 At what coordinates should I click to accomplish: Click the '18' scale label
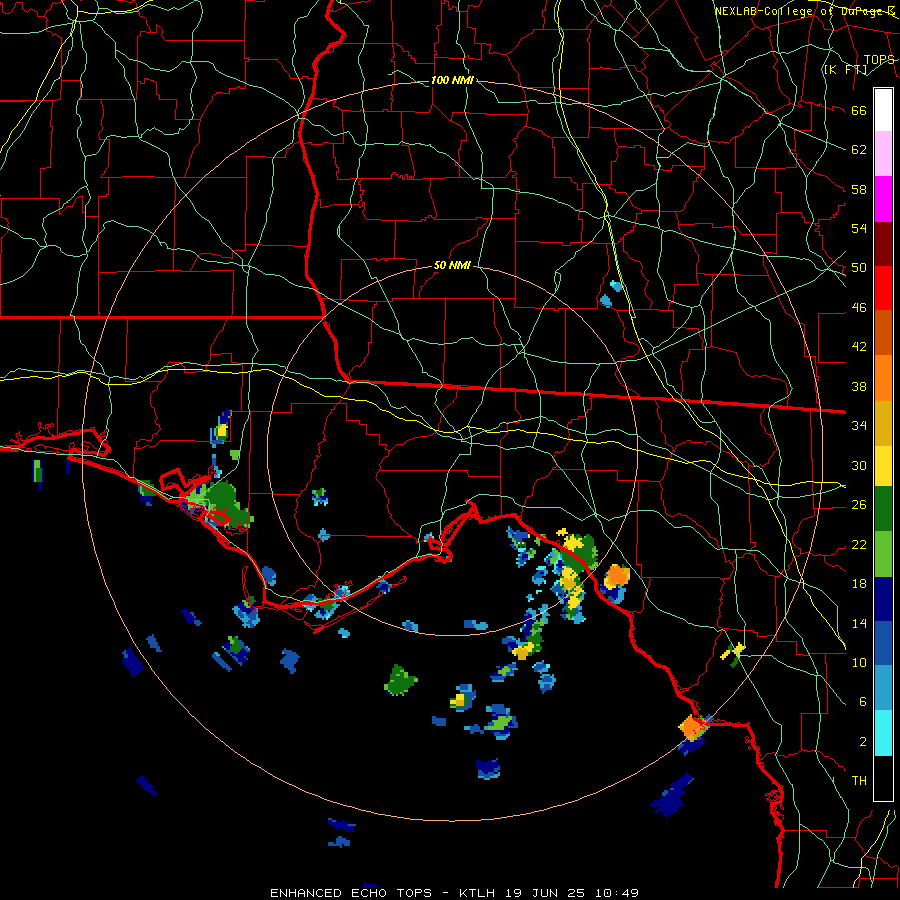point(859,584)
